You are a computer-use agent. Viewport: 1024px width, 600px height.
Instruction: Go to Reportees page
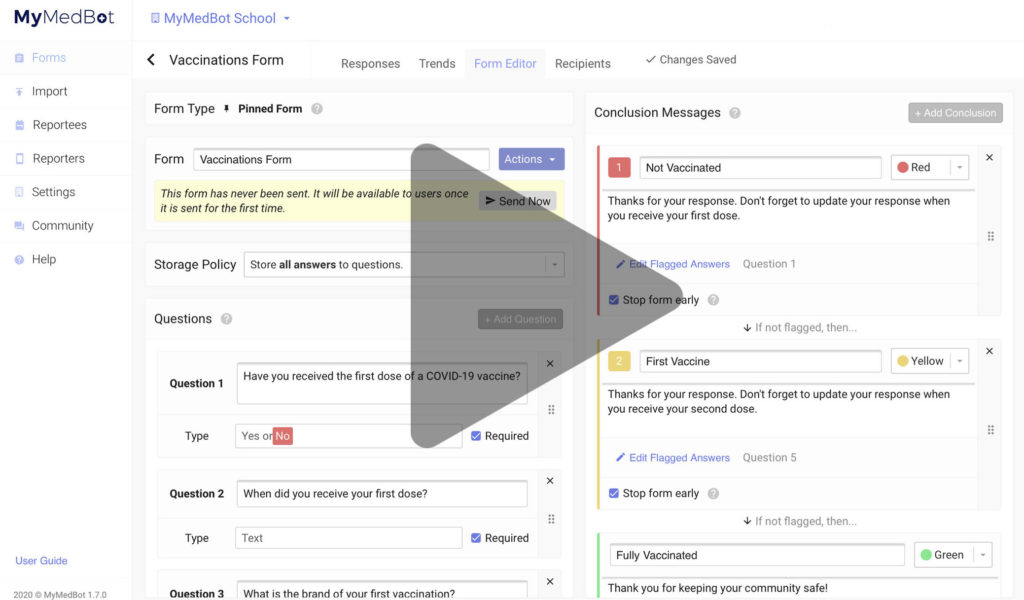click(x=59, y=125)
